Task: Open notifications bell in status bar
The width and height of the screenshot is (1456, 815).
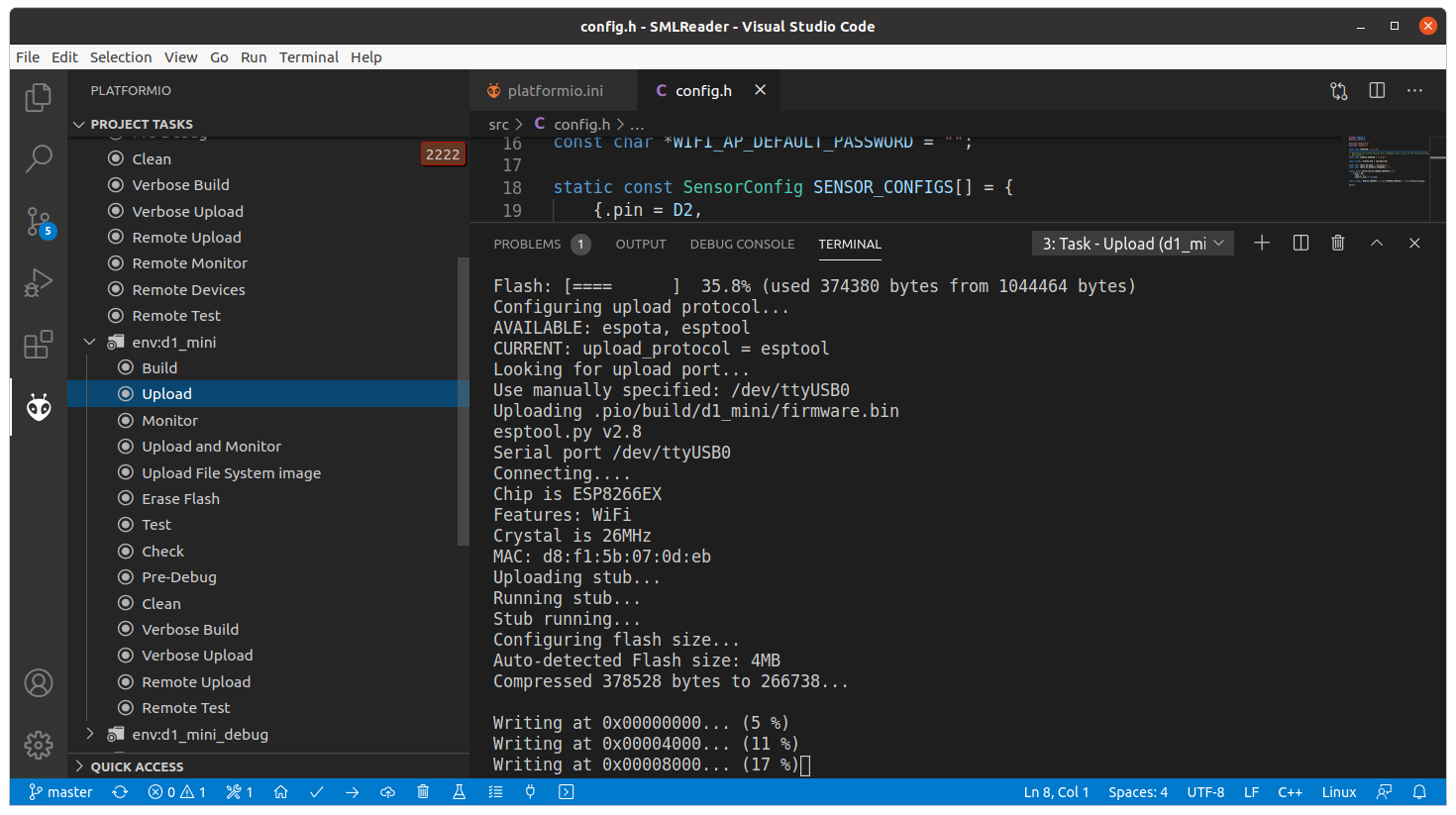Action: (1419, 792)
